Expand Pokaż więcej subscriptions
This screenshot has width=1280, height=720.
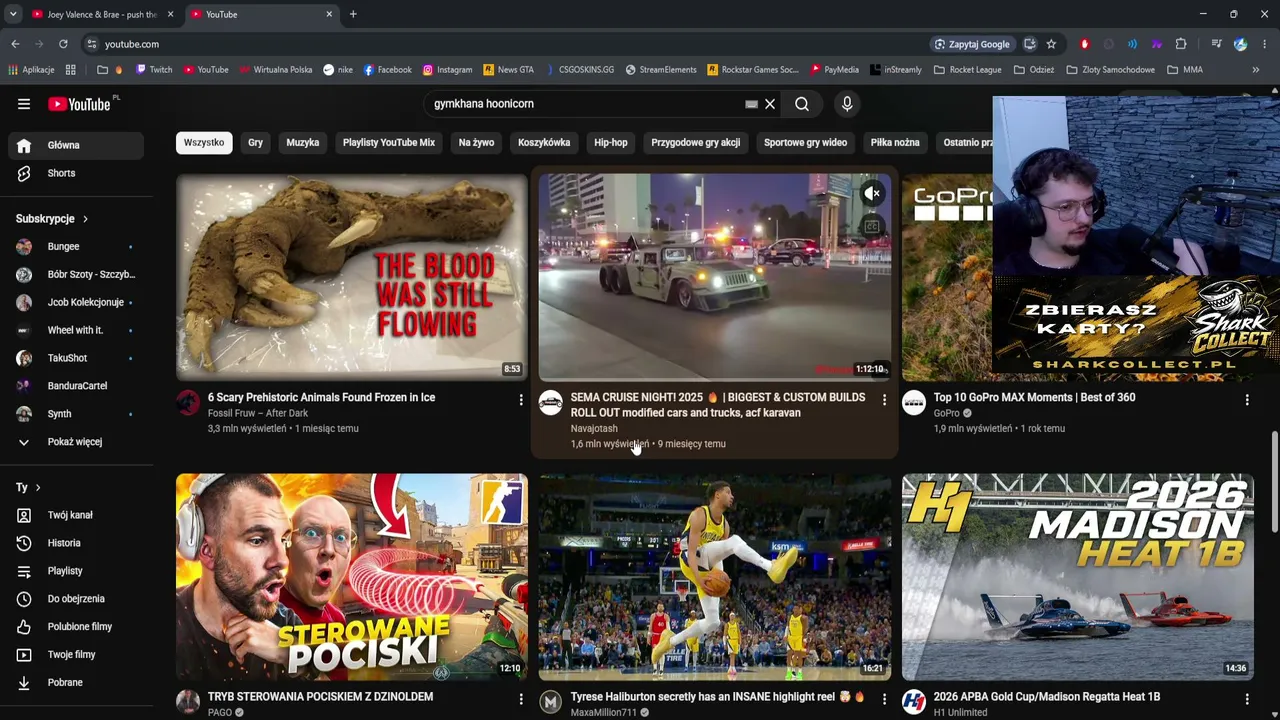[76, 442]
